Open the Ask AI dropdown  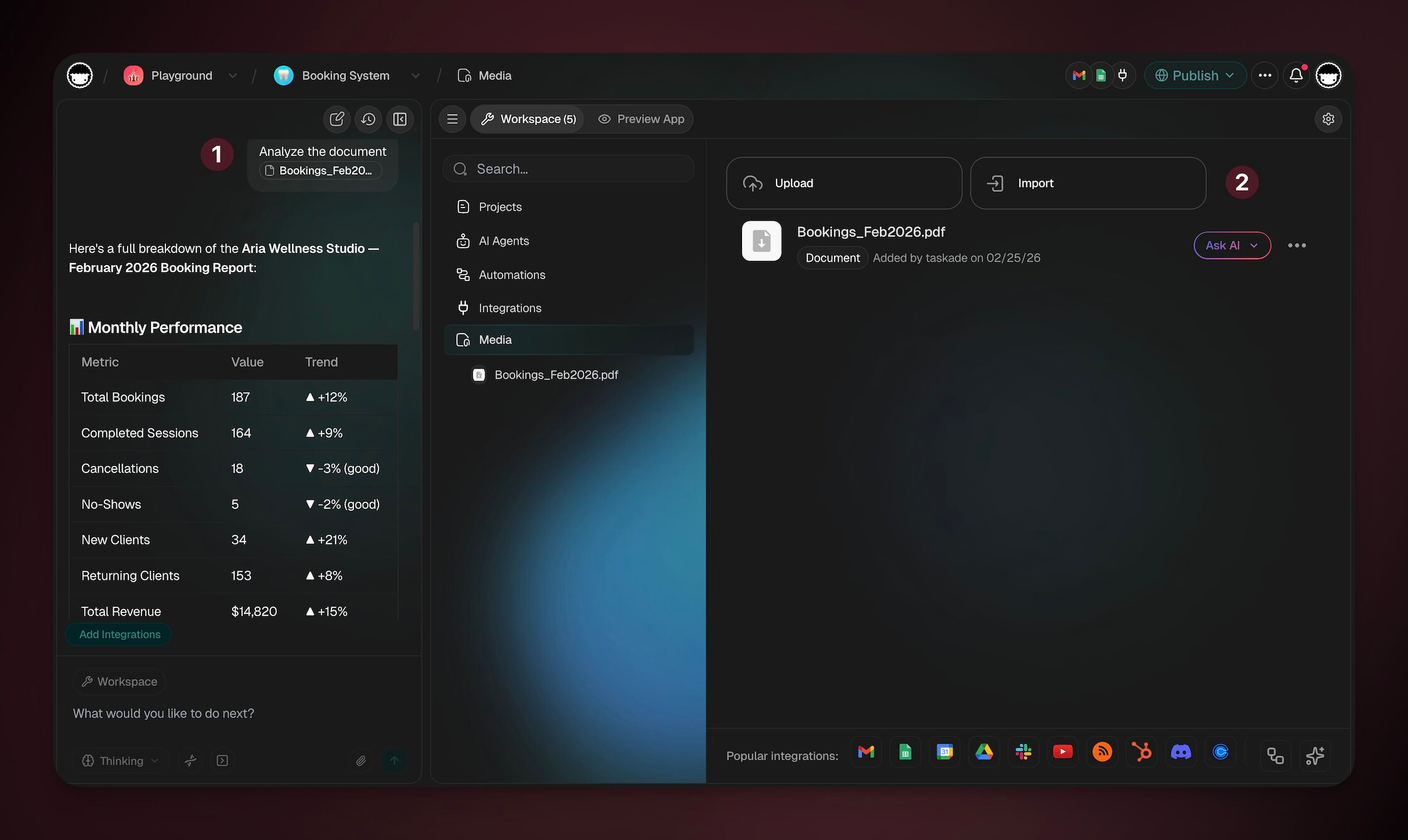(1231, 245)
